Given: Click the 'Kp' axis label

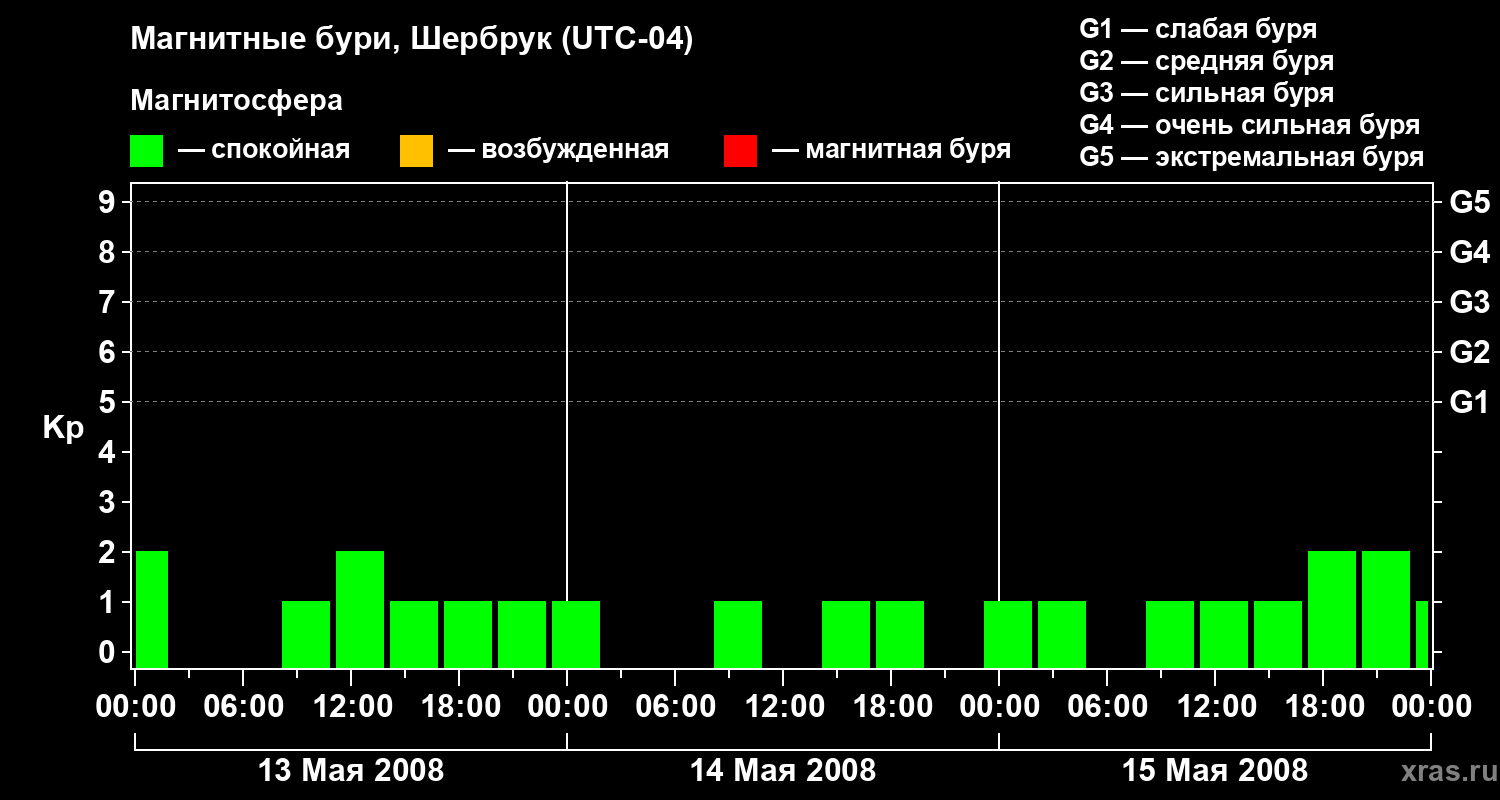Looking at the screenshot, I should point(63,428).
